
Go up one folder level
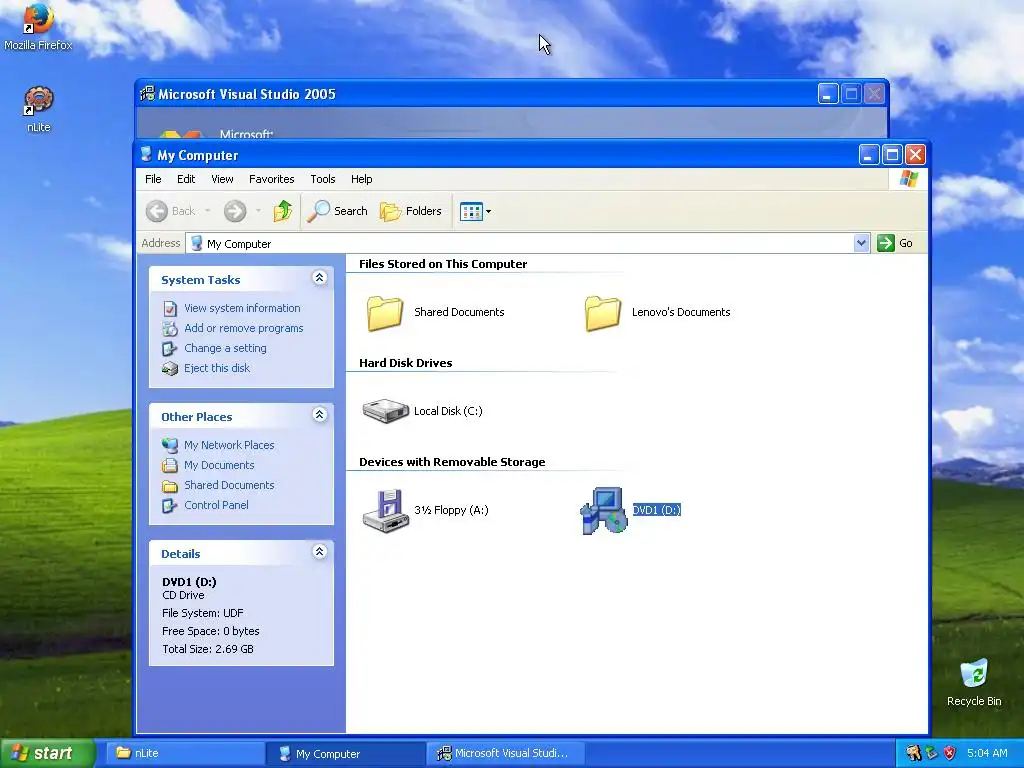pyautogui.click(x=282, y=211)
